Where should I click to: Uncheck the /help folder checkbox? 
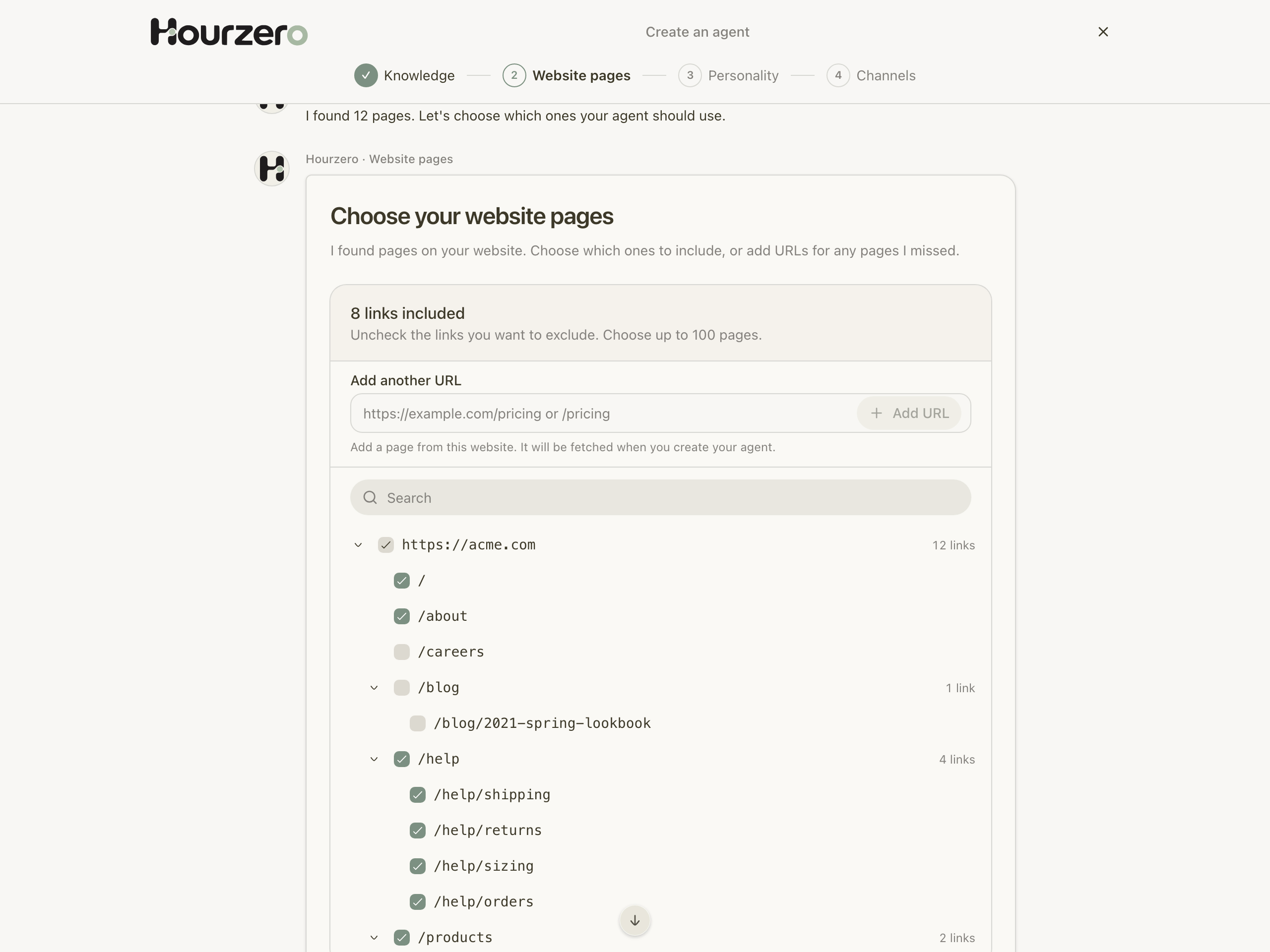(402, 759)
